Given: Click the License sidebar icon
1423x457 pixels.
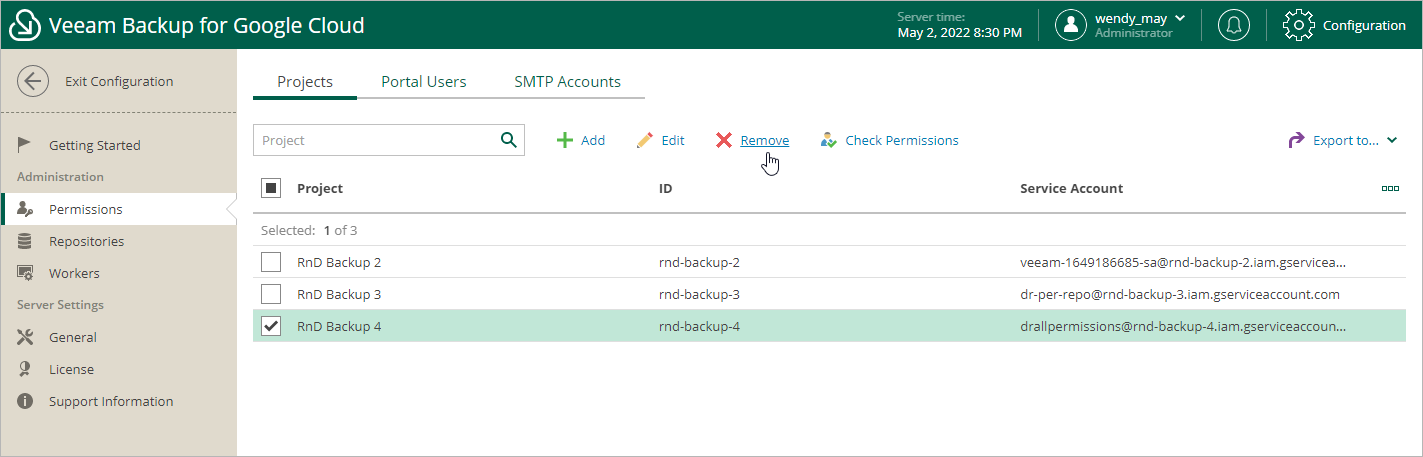Looking at the screenshot, I should pos(26,369).
